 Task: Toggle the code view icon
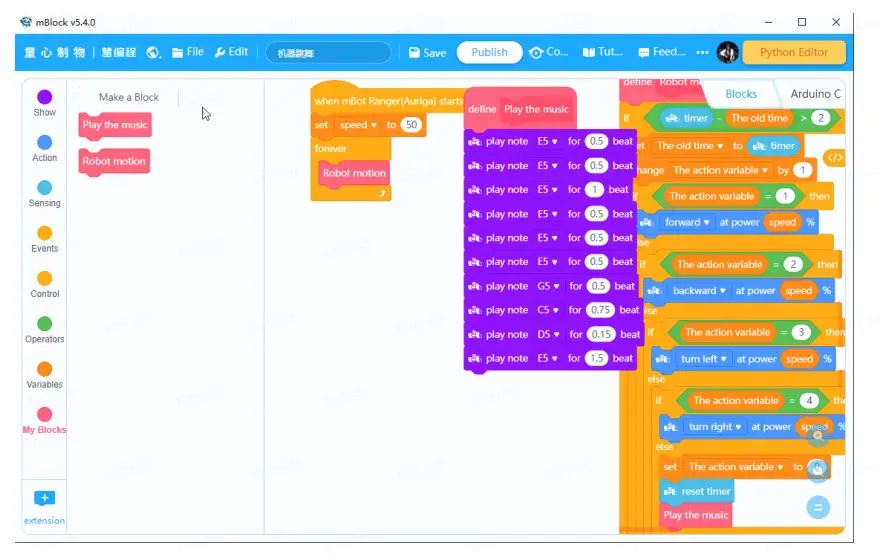point(834,158)
